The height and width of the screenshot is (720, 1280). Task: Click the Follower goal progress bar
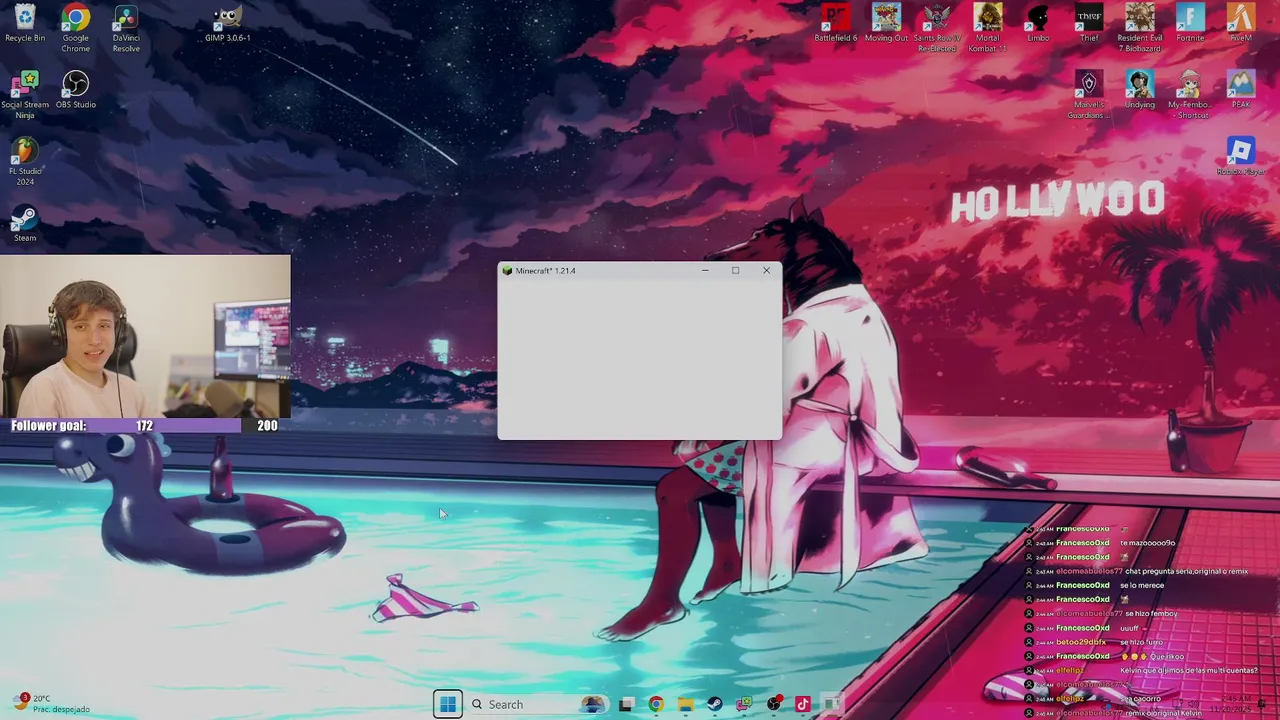(x=145, y=426)
